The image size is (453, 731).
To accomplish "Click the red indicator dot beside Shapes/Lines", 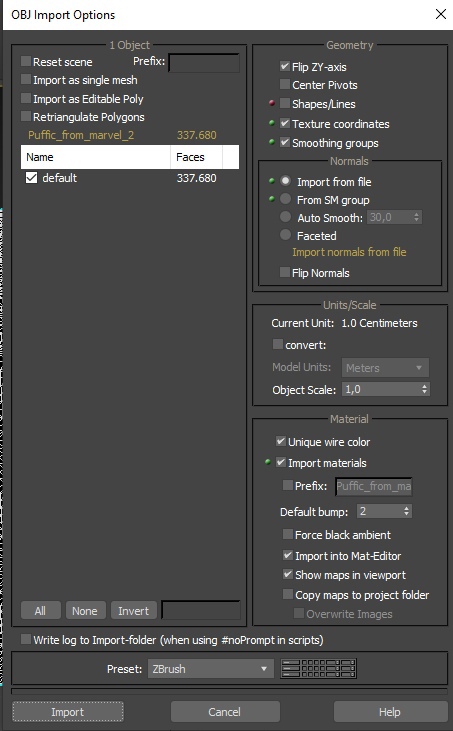I will pyautogui.click(x=272, y=103).
